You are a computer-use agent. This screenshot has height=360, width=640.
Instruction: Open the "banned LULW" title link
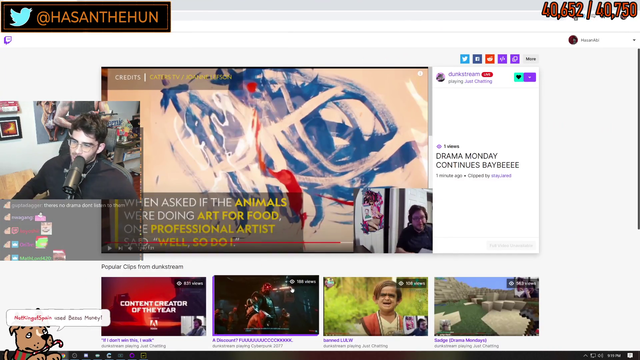338,340
